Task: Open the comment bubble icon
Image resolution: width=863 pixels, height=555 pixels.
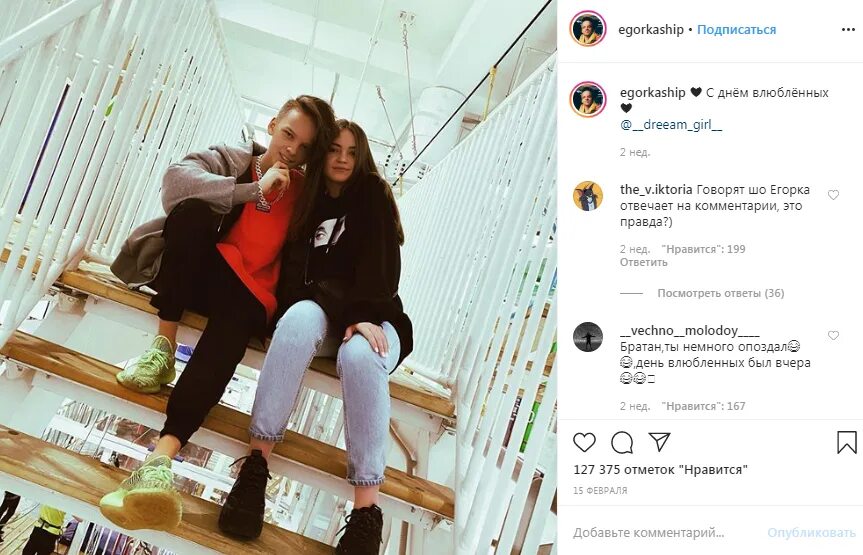Action: [x=622, y=442]
